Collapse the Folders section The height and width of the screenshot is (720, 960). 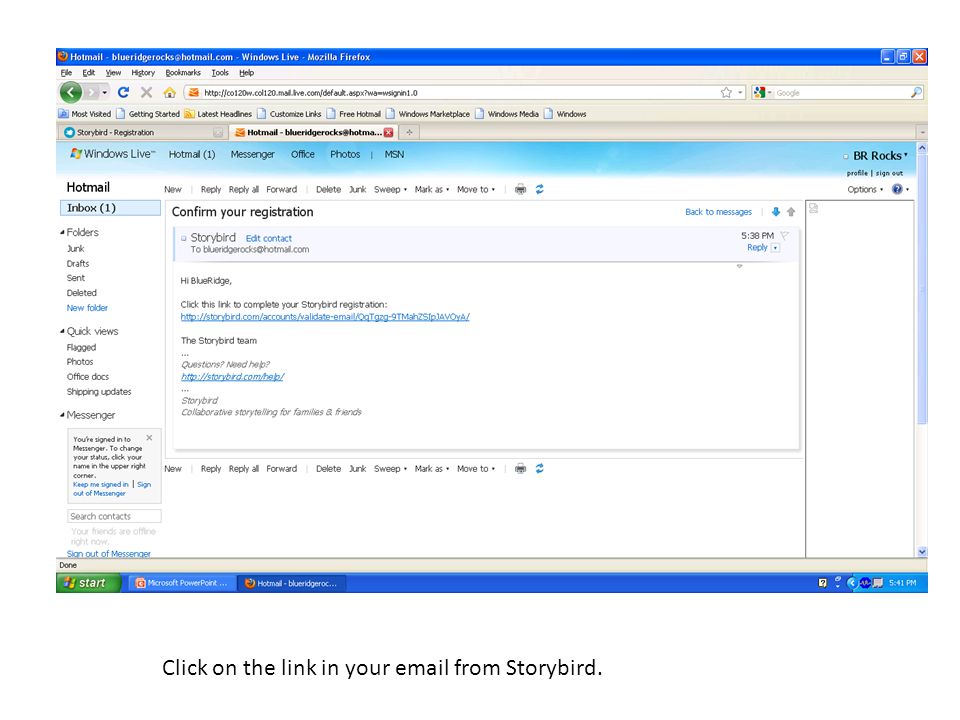pos(62,233)
